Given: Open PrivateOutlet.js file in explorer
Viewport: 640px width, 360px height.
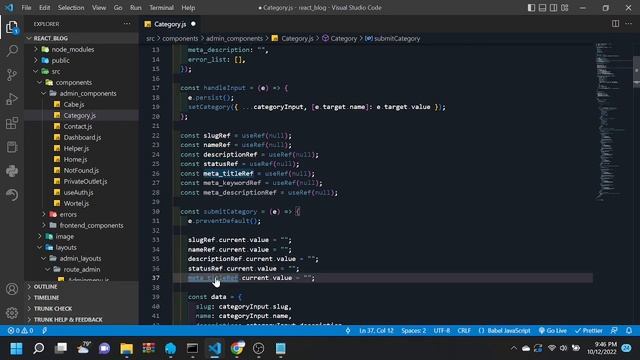Looking at the screenshot, I should pyautogui.click(x=85, y=182).
